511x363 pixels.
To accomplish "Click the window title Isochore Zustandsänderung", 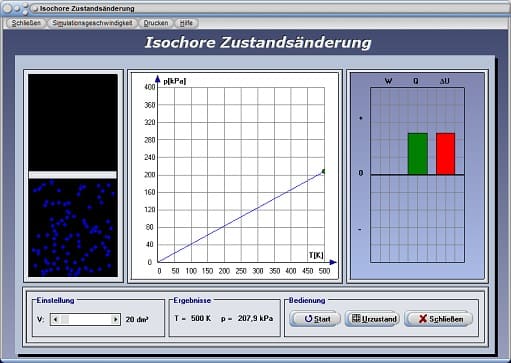I will [x=87, y=9].
